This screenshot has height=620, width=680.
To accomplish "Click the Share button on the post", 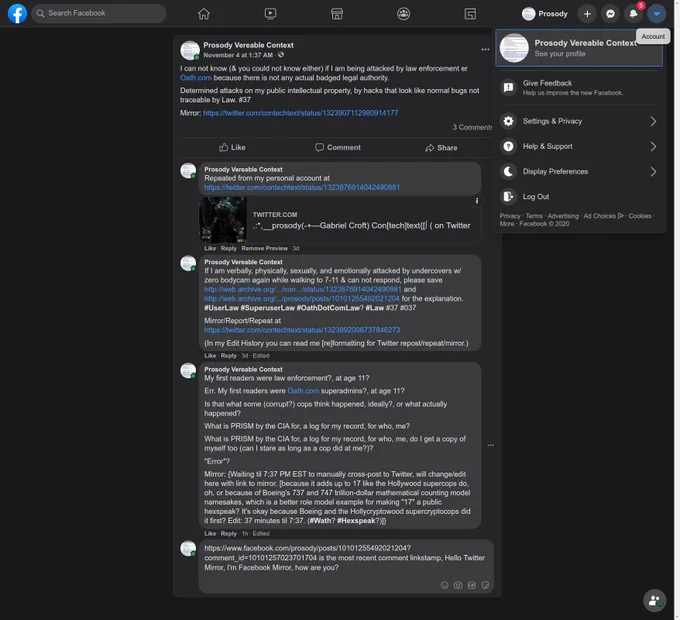I will [x=441, y=148].
